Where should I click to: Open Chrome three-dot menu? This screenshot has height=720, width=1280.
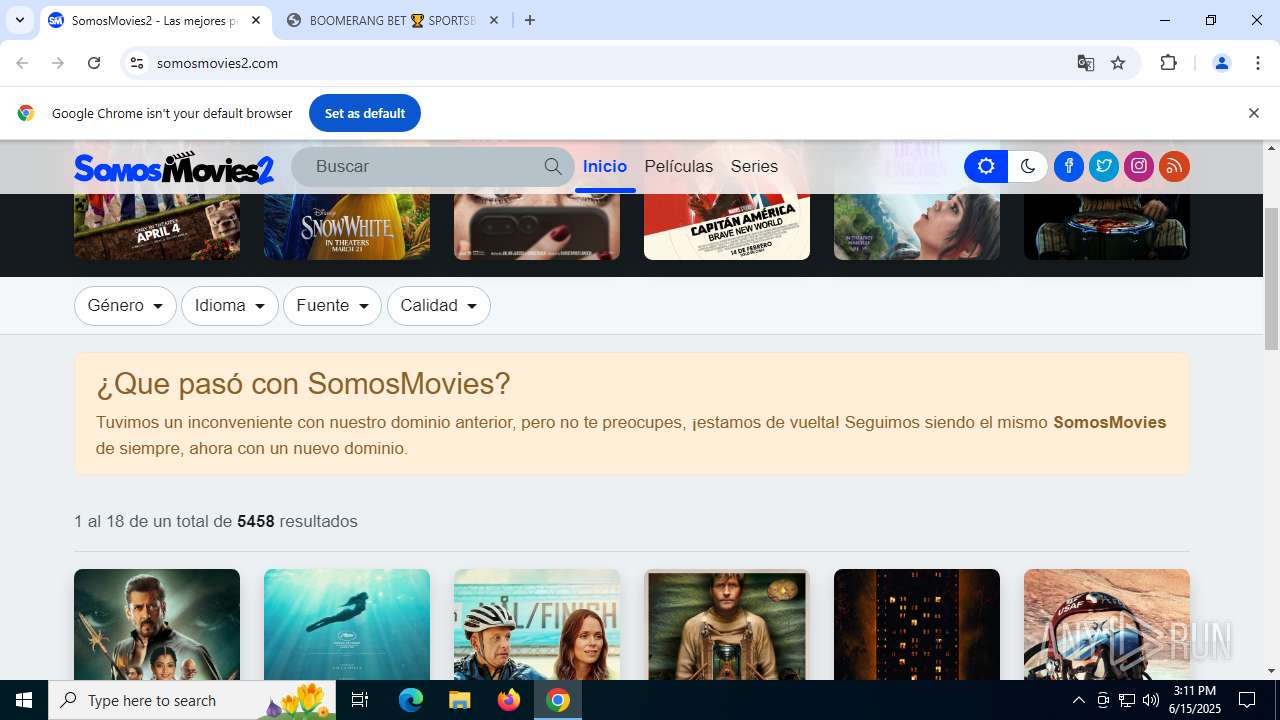click(x=1258, y=63)
